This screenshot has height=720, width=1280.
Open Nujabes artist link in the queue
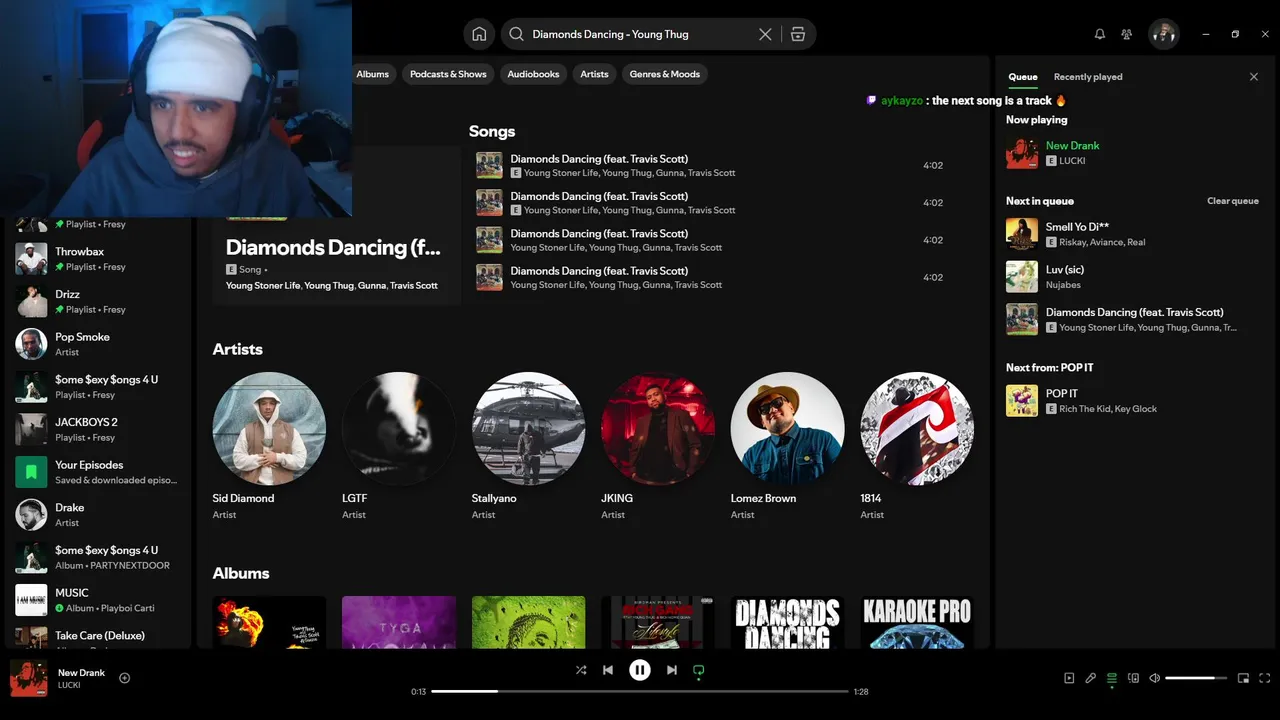tap(1063, 285)
